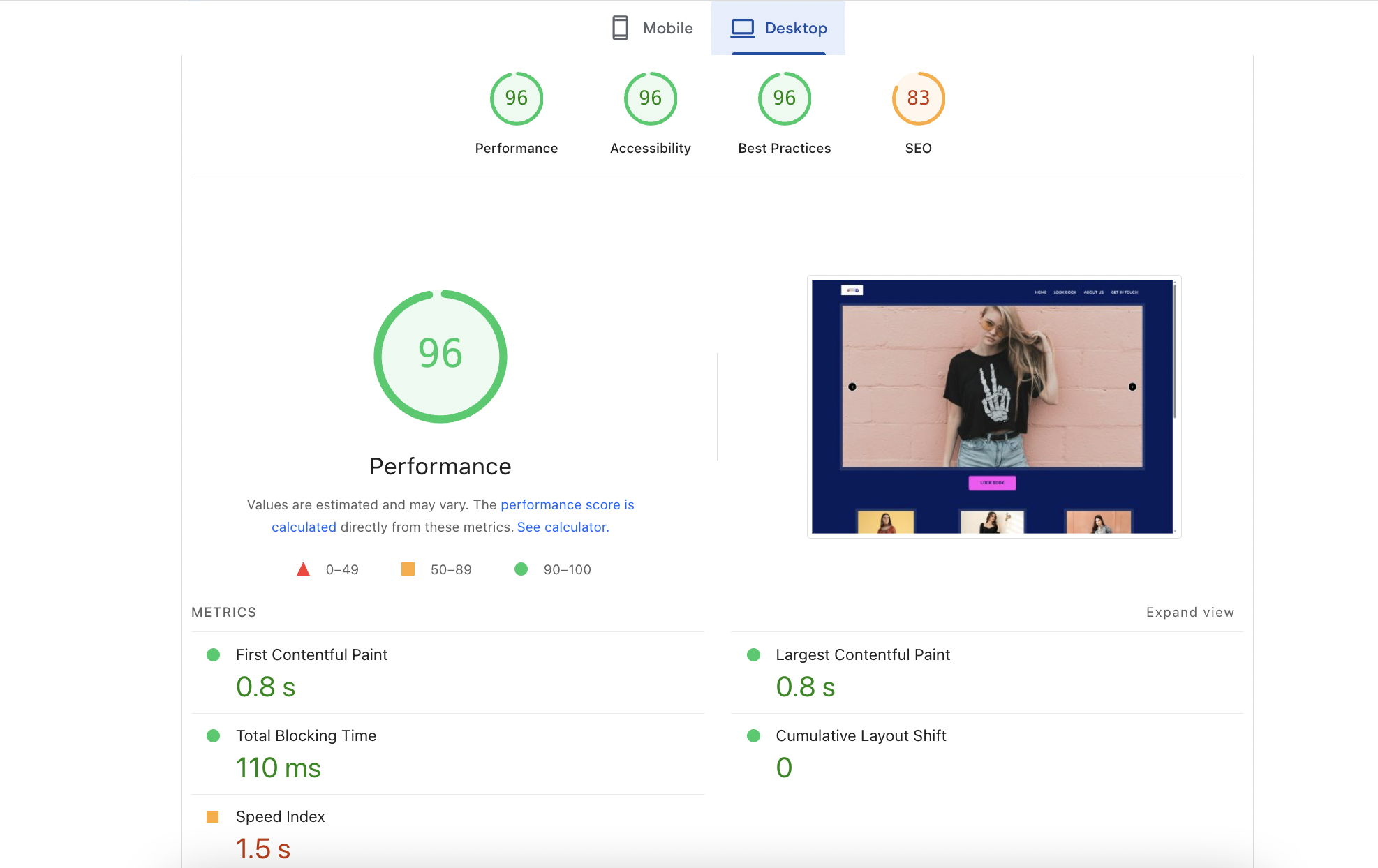Image resolution: width=1378 pixels, height=868 pixels.
Task: Jump to Best Practices score gauge
Action: (x=784, y=98)
